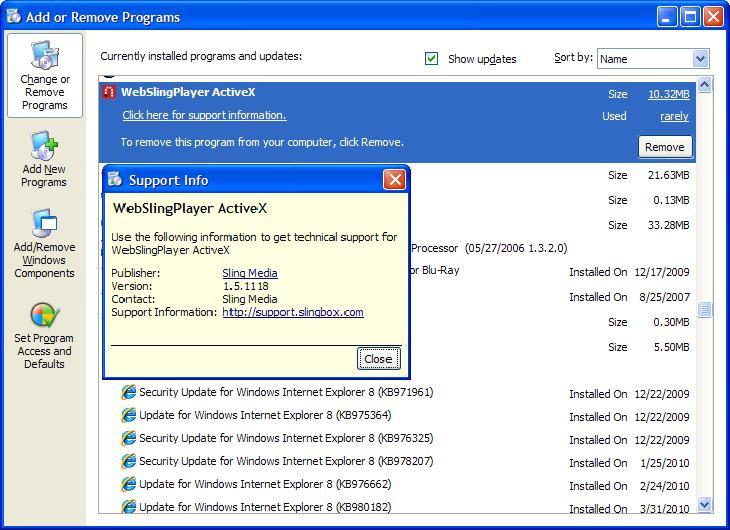Select Security Update for Internet Explorer 8 (KB978207)

(x=286, y=461)
